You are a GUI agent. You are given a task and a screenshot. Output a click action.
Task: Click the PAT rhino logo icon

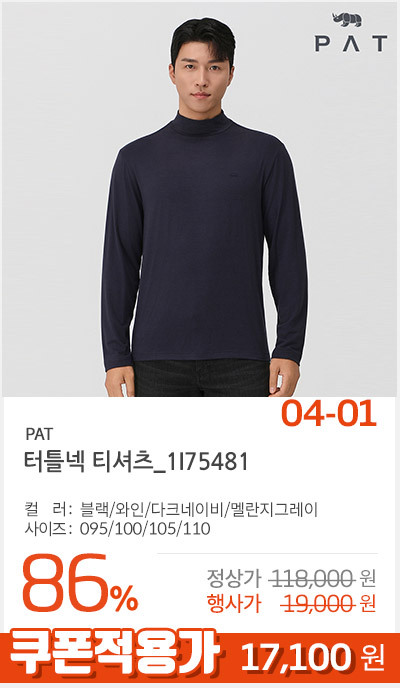[x=347, y=21]
